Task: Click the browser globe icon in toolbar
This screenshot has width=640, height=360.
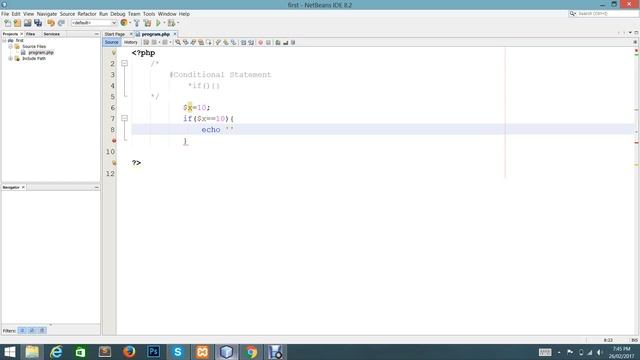Action: pyautogui.click(x=124, y=23)
